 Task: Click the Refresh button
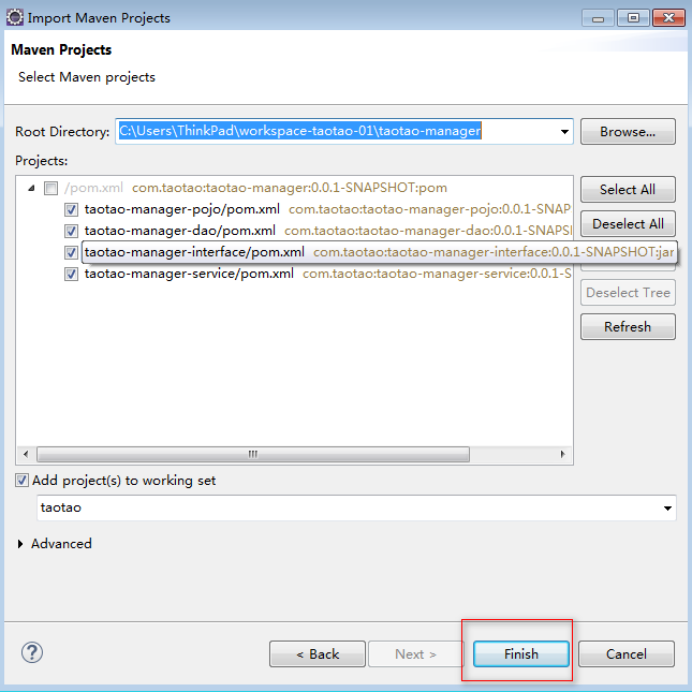(x=628, y=327)
